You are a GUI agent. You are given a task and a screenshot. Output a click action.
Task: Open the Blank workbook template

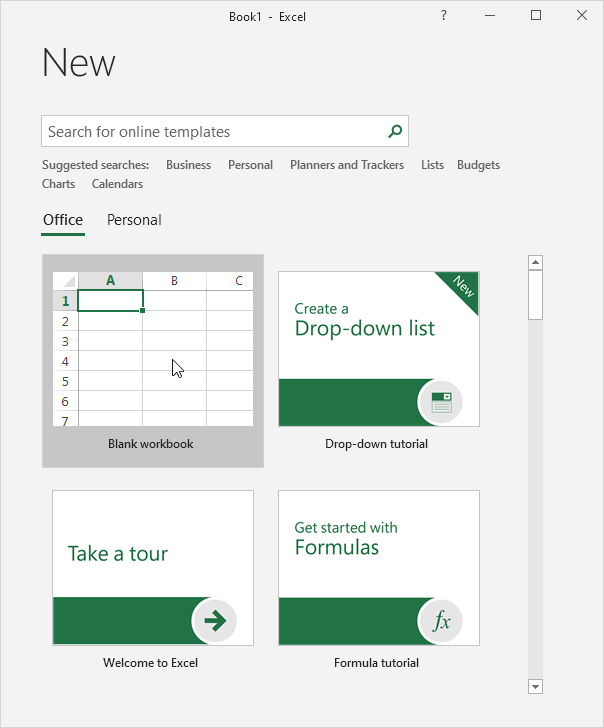click(152, 360)
